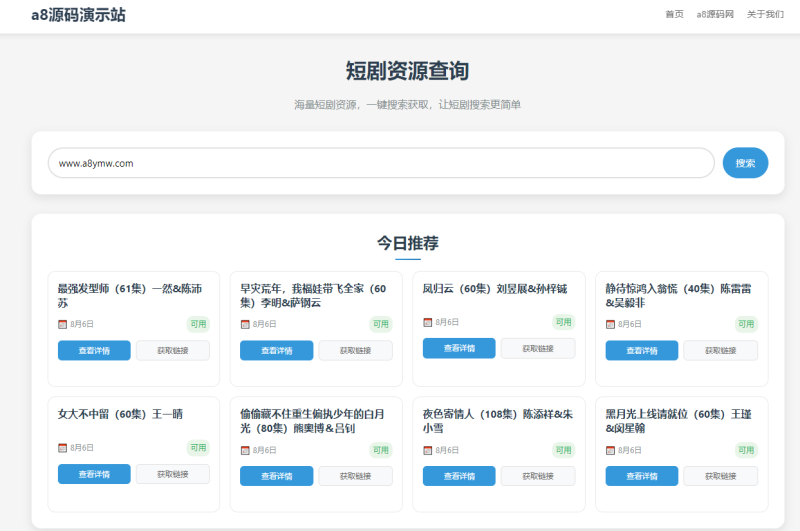Screen dimensions: 800x531
Task: Open the 关于我们 nav link
Action: coord(765,14)
